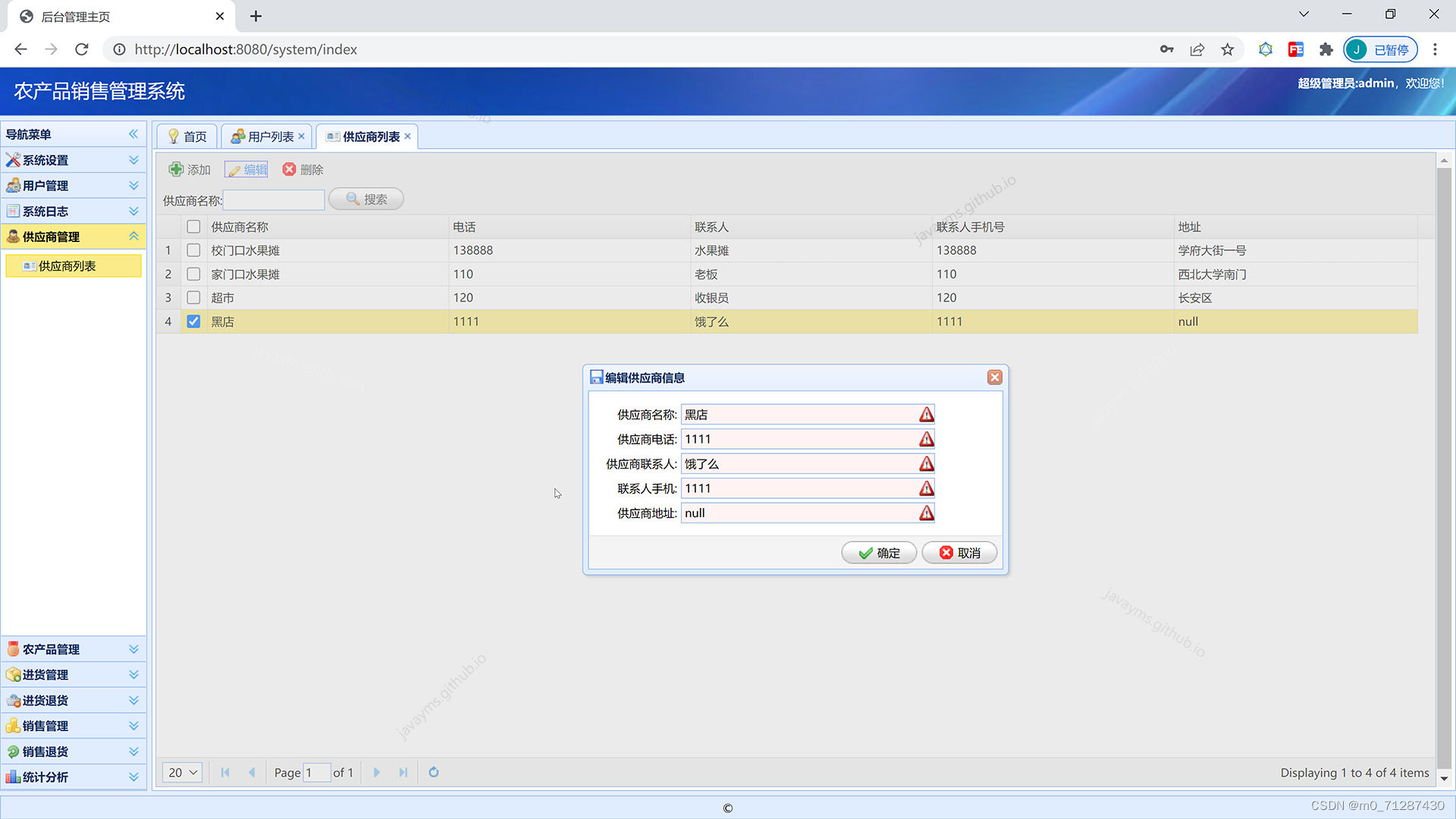Open the page size dropdown showing 20
The width and height of the screenshot is (1456, 819).
point(182,772)
